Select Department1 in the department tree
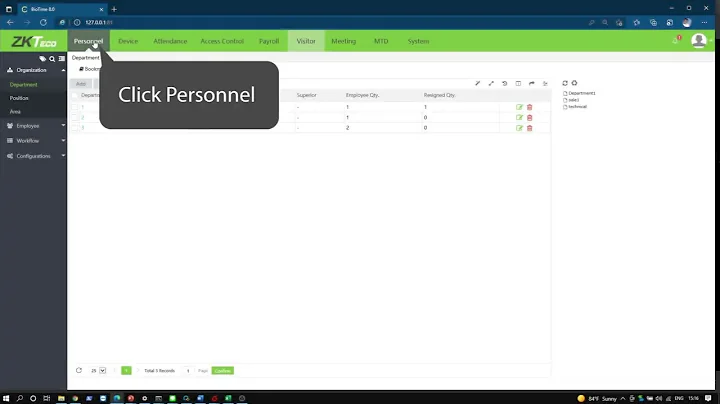Viewport: 720px width, 404px height. [x=582, y=93]
